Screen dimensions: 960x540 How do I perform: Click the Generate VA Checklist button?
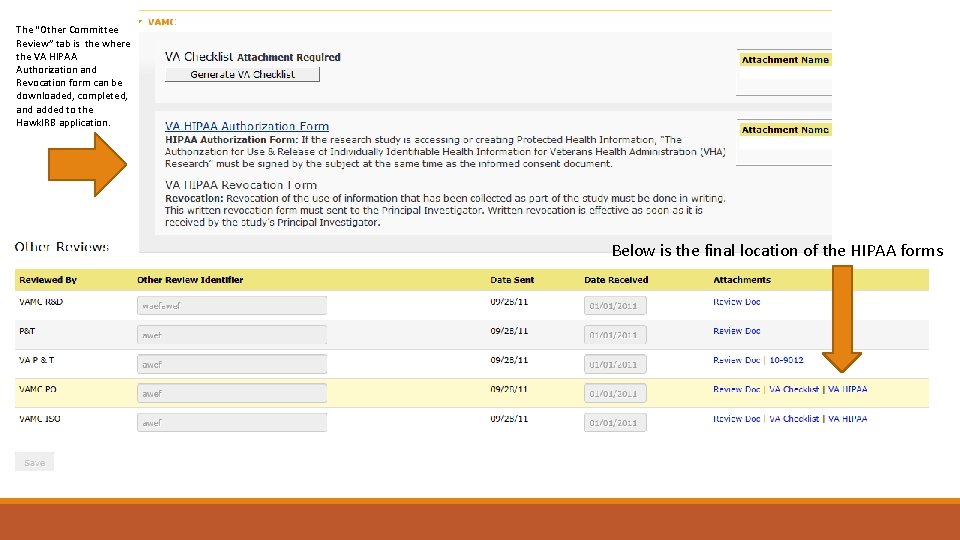(x=242, y=74)
